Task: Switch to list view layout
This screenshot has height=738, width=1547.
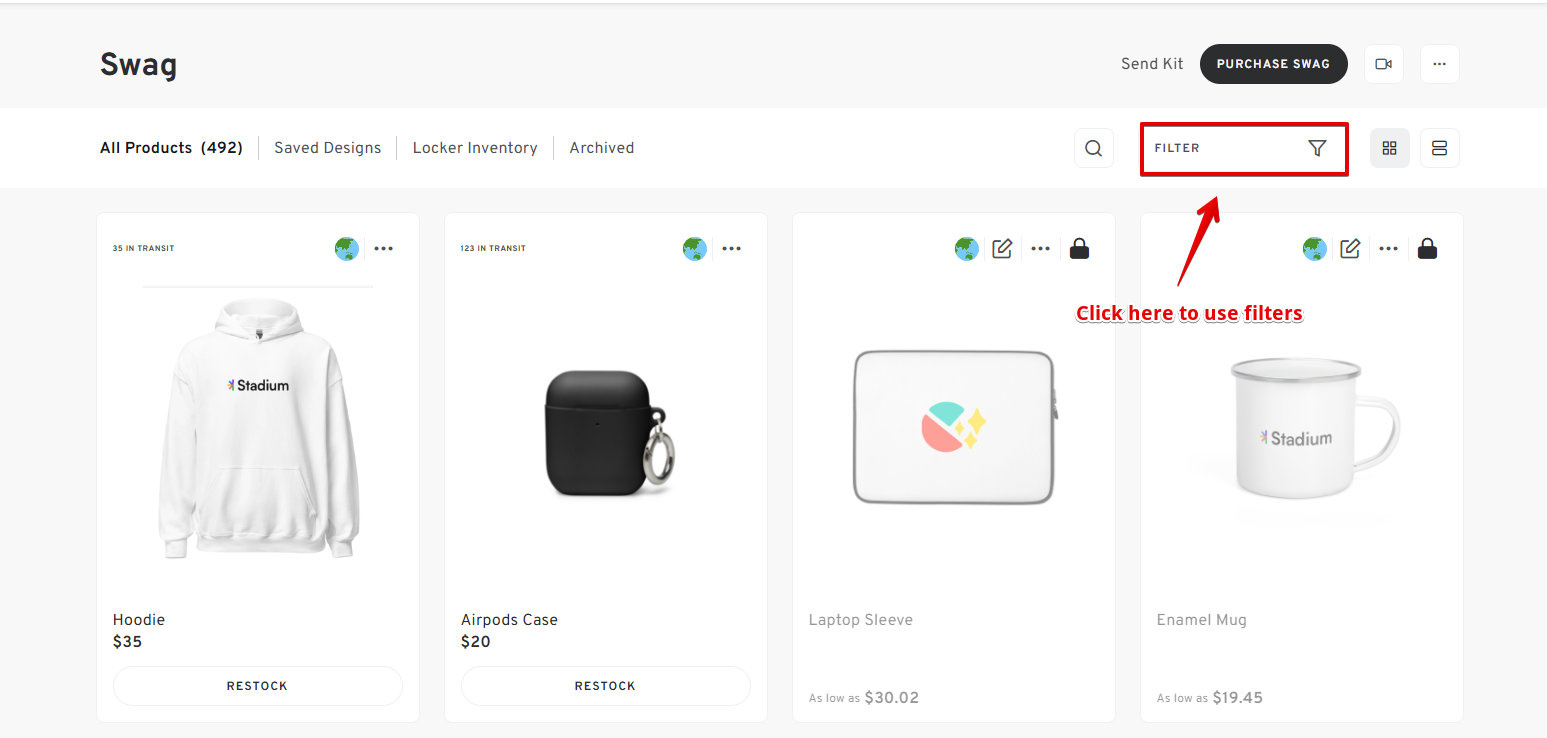Action: pos(1439,148)
